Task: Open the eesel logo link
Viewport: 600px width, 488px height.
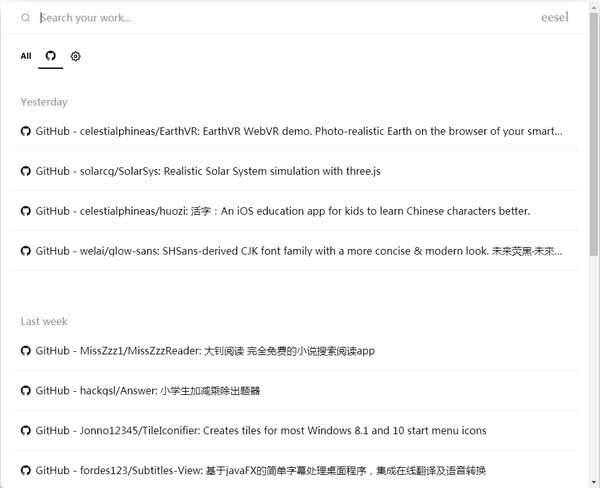Action: [555, 17]
